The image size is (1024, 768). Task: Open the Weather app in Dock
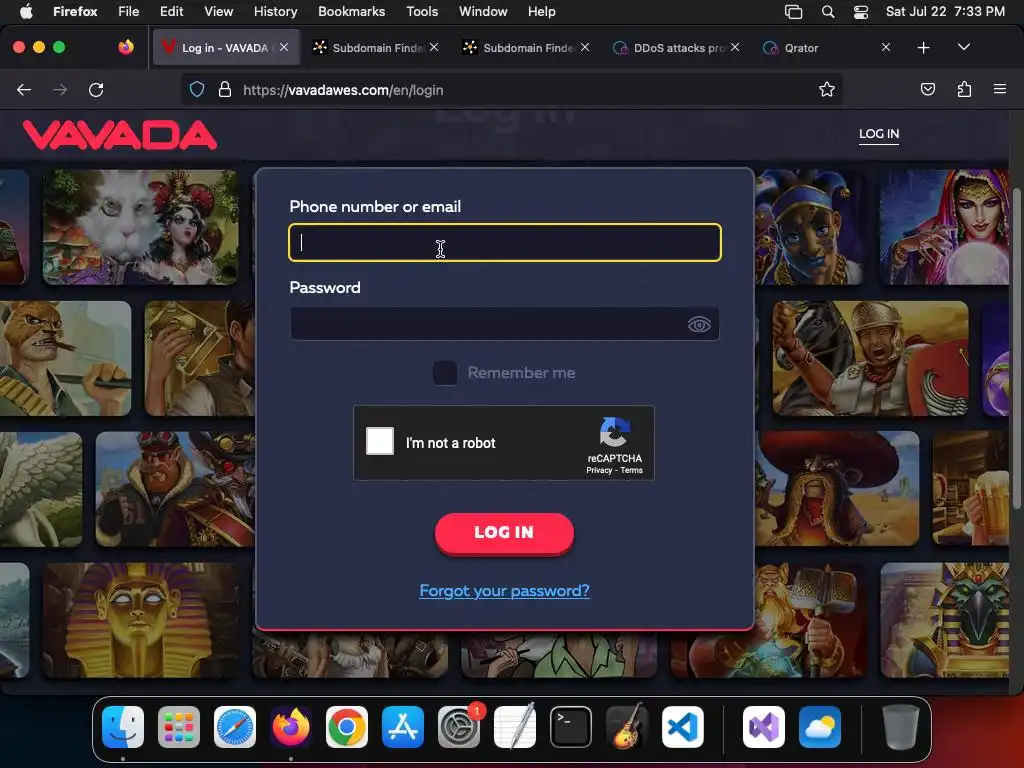point(820,727)
